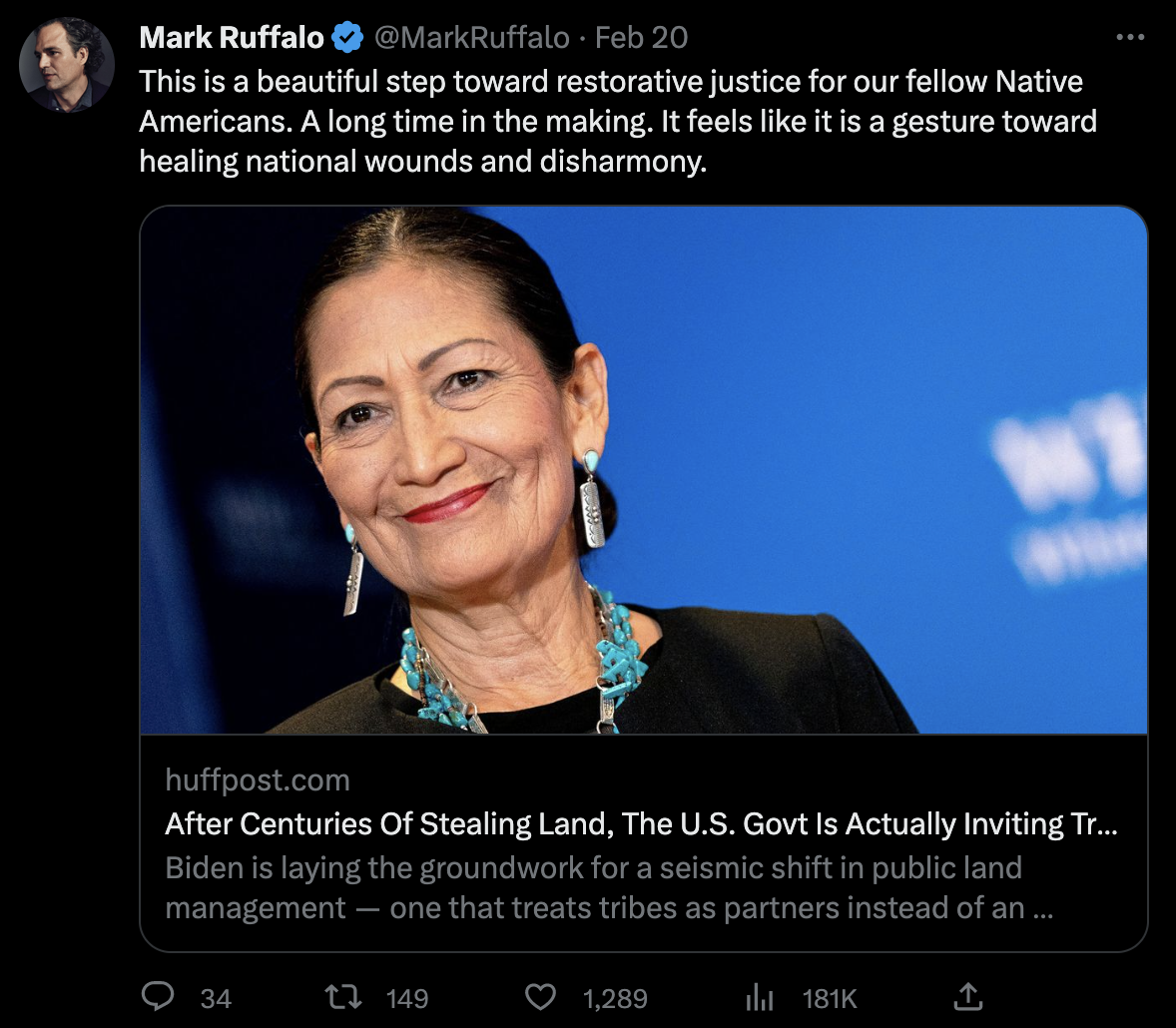Click the 34 replies count

pyautogui.click(x=216, y=998)
